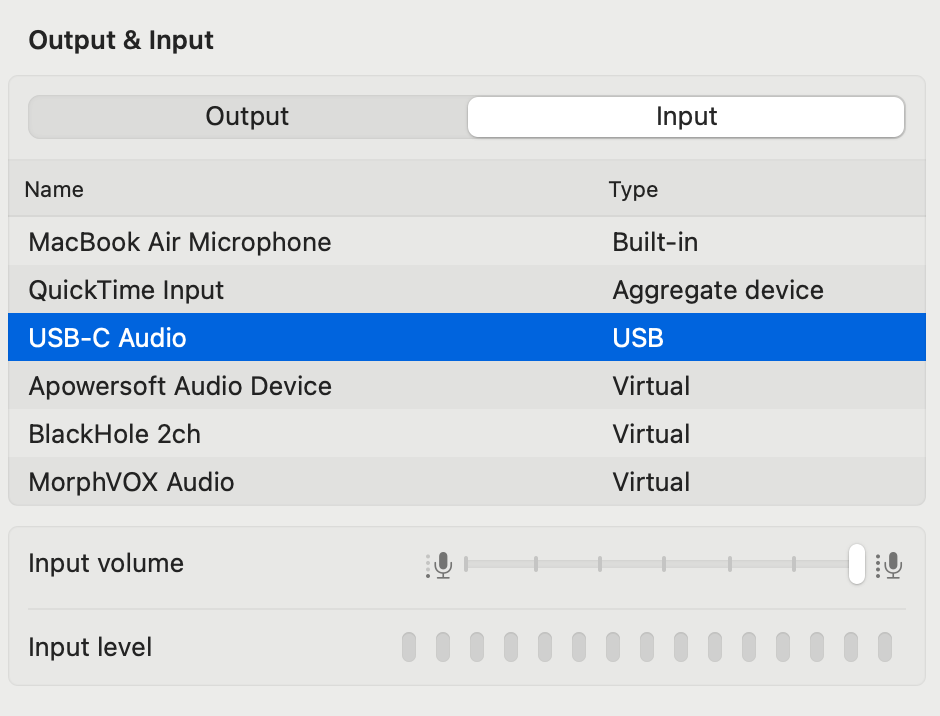Pick Apowersoft Audio Device input

180,386
